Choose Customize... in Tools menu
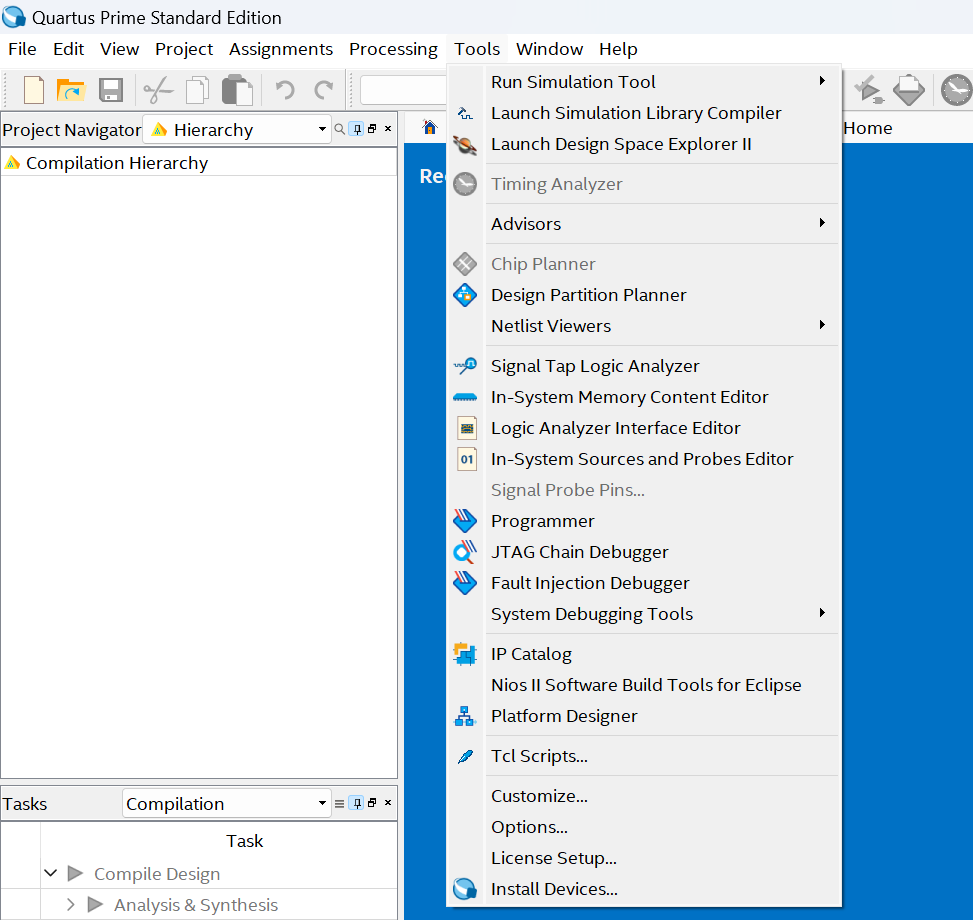This screenshot has width=973, height=920. coord(644,796)
